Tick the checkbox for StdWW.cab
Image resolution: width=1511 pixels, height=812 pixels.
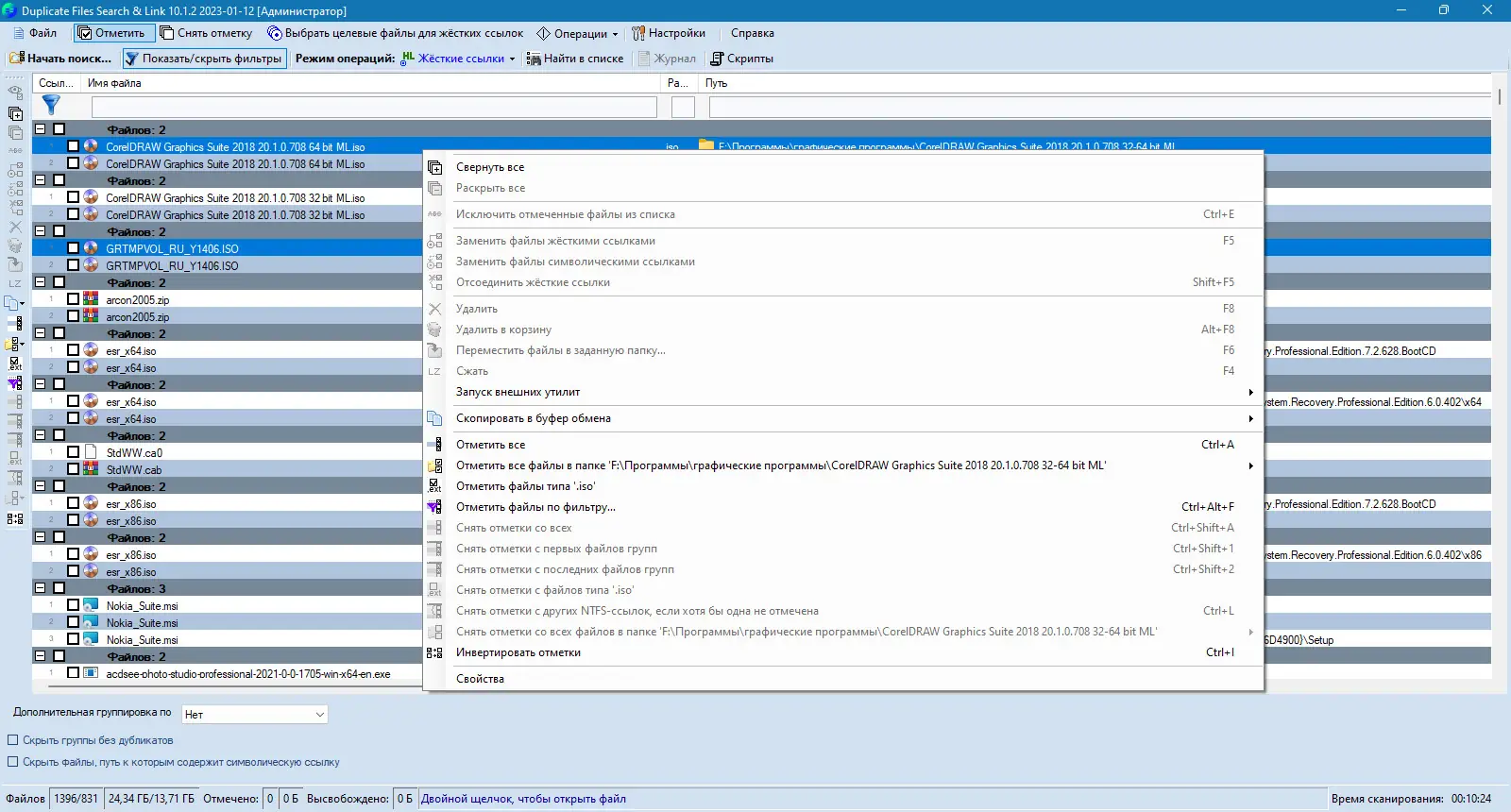[73, 469]
